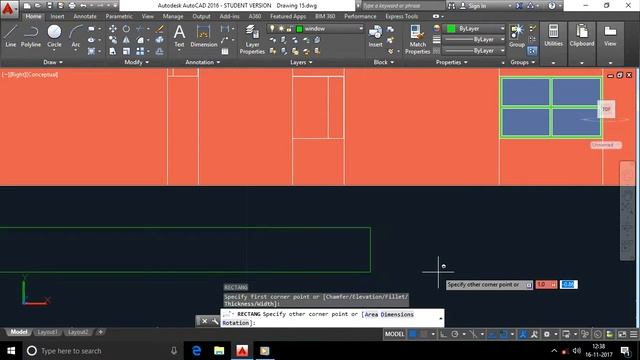The width and height of the screenshot is (640, 360).
Task: Open the Express Tools tab
Action: coord(401,16)
